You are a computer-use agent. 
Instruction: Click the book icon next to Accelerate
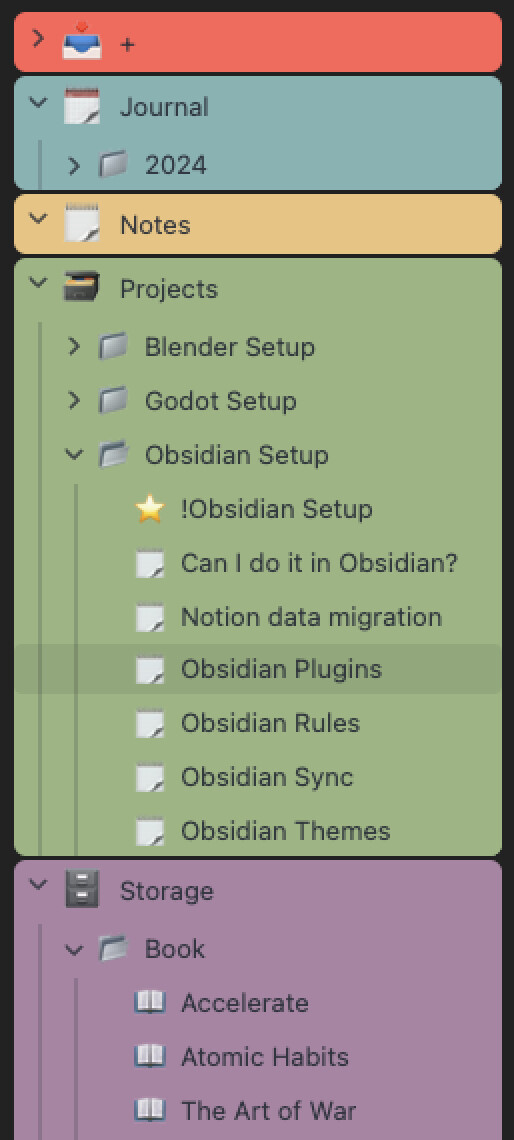tap(150, 1003)
